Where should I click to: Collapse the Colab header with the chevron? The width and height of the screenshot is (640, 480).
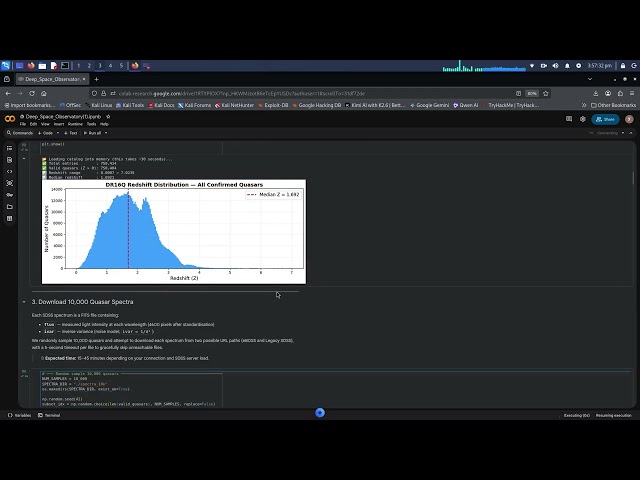coord(631,133)
